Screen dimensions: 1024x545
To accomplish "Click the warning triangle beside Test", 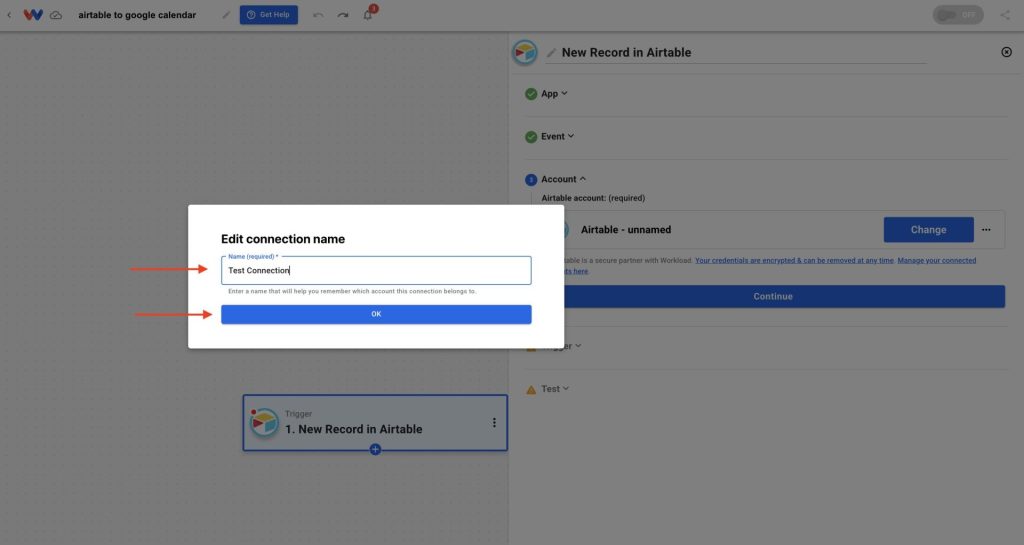I will pyautogui.click(x=531, y=390).
